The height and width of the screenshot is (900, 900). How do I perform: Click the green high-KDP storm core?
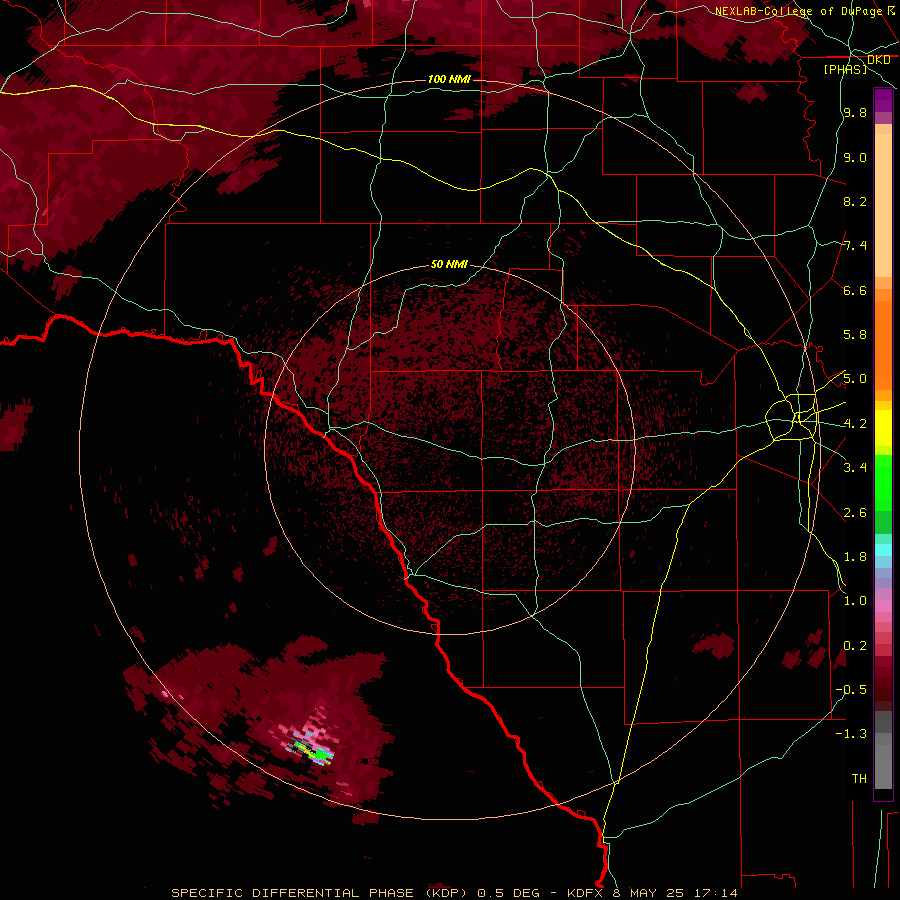click(319, 754)
